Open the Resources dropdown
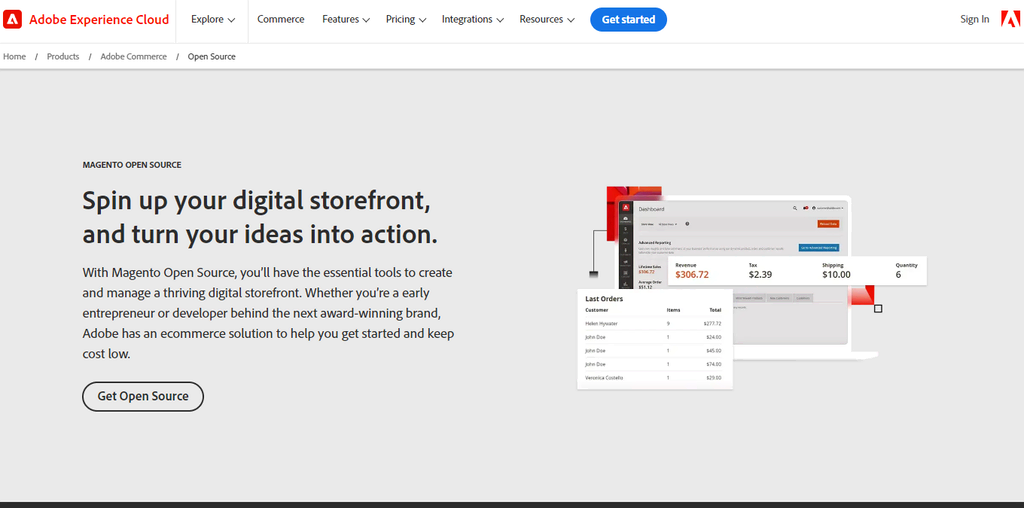1024x508 pixels. pyautogui.click(x=547, y=20)
